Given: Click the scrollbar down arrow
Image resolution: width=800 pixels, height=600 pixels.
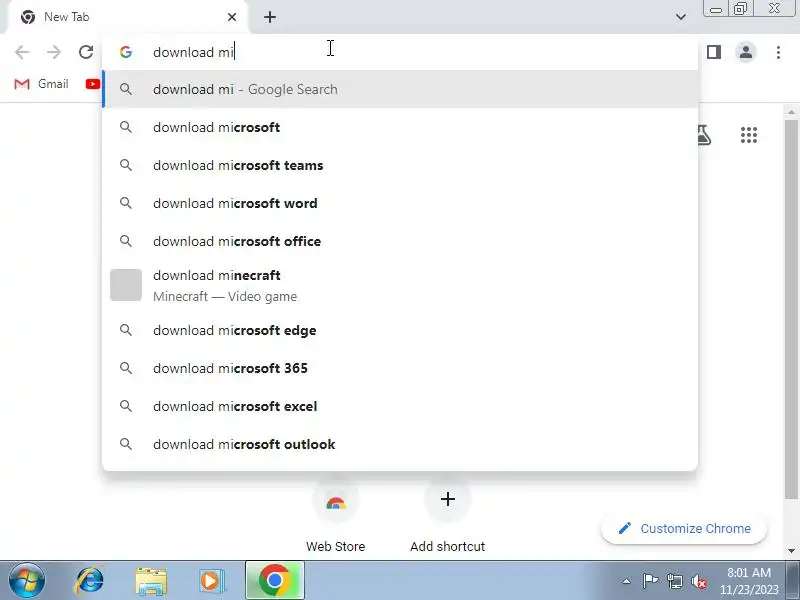Looking at the screenshot, I should (x=791, y=551).
